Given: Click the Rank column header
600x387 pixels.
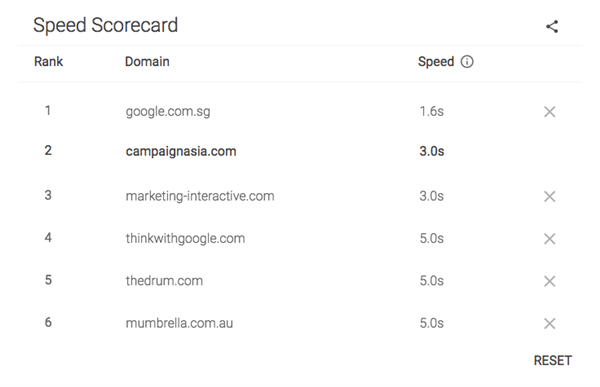Looking at the screenshot, I should click(x=48, y=61).
